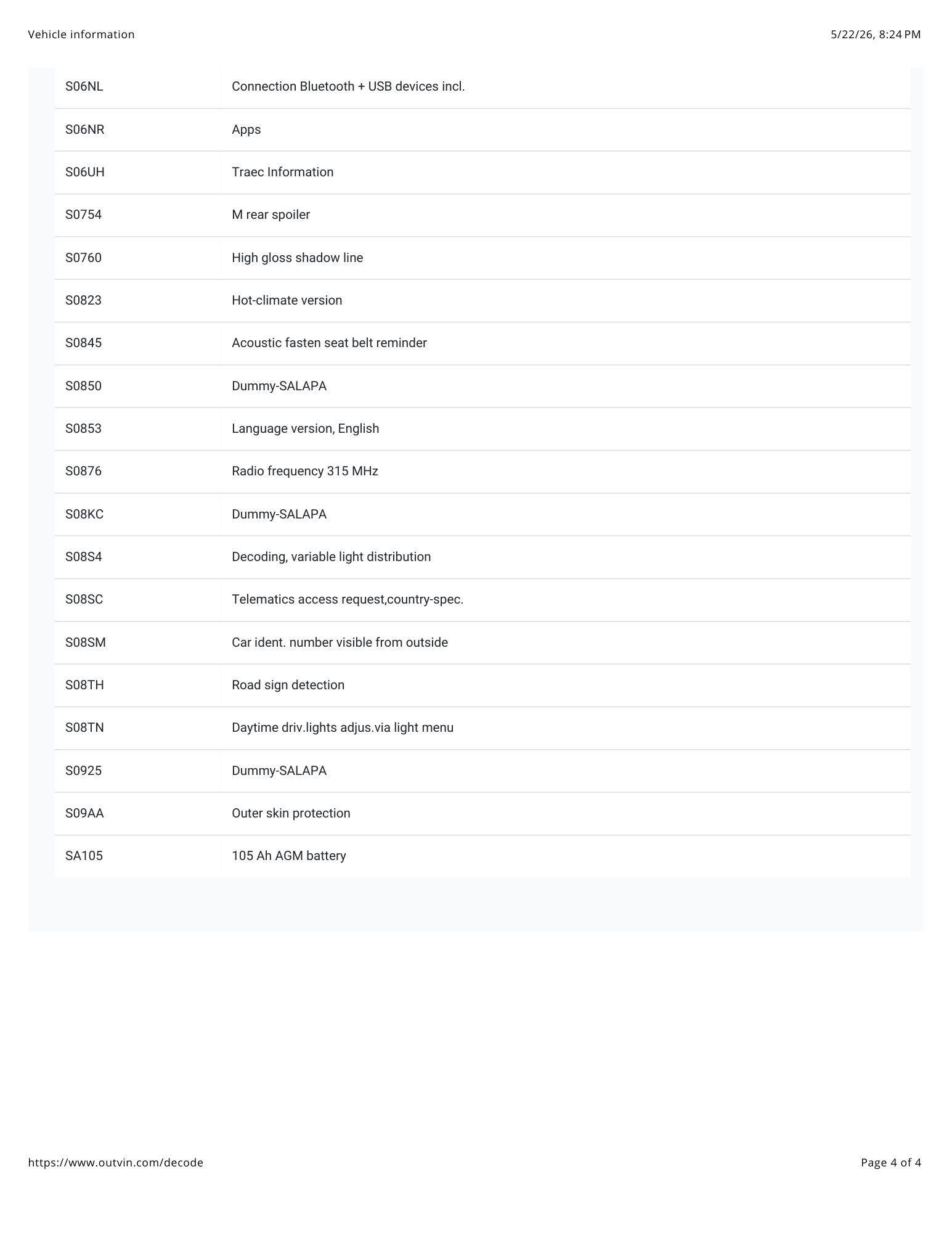Select the S06NL option code cell

pos(138,87)
